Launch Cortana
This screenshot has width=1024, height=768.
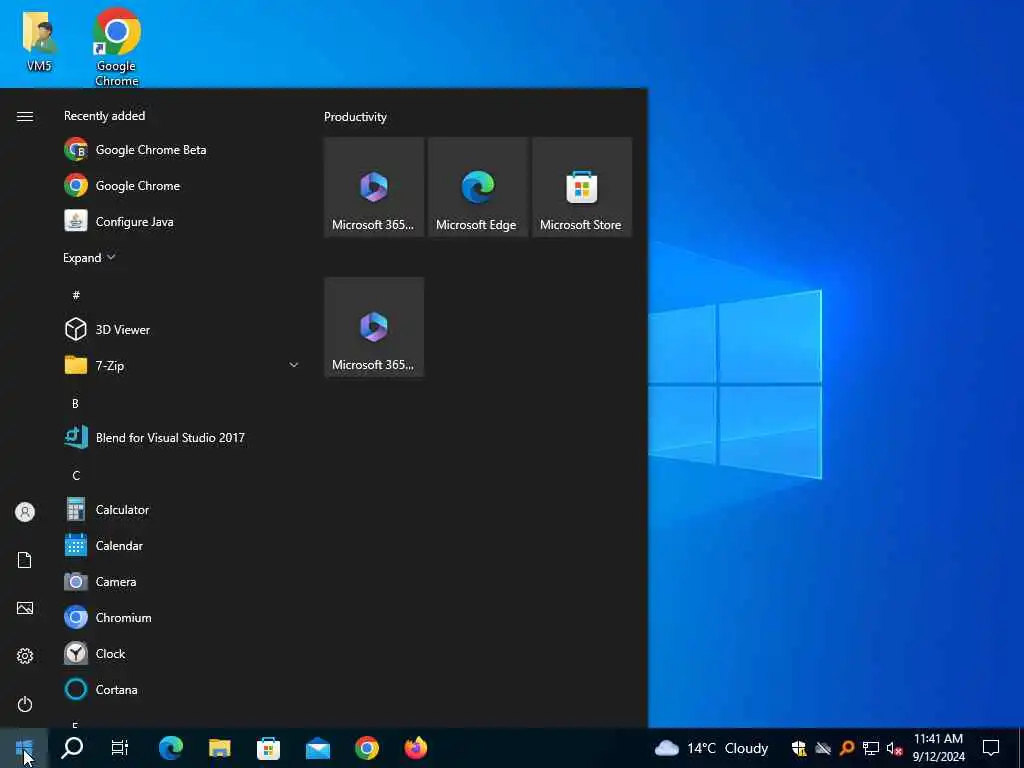(182, 689)
